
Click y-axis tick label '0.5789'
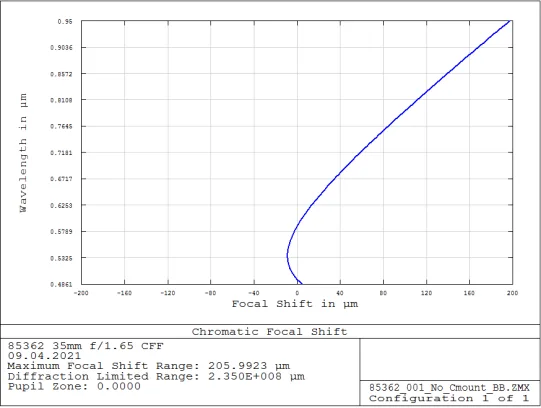coord(61,231)
